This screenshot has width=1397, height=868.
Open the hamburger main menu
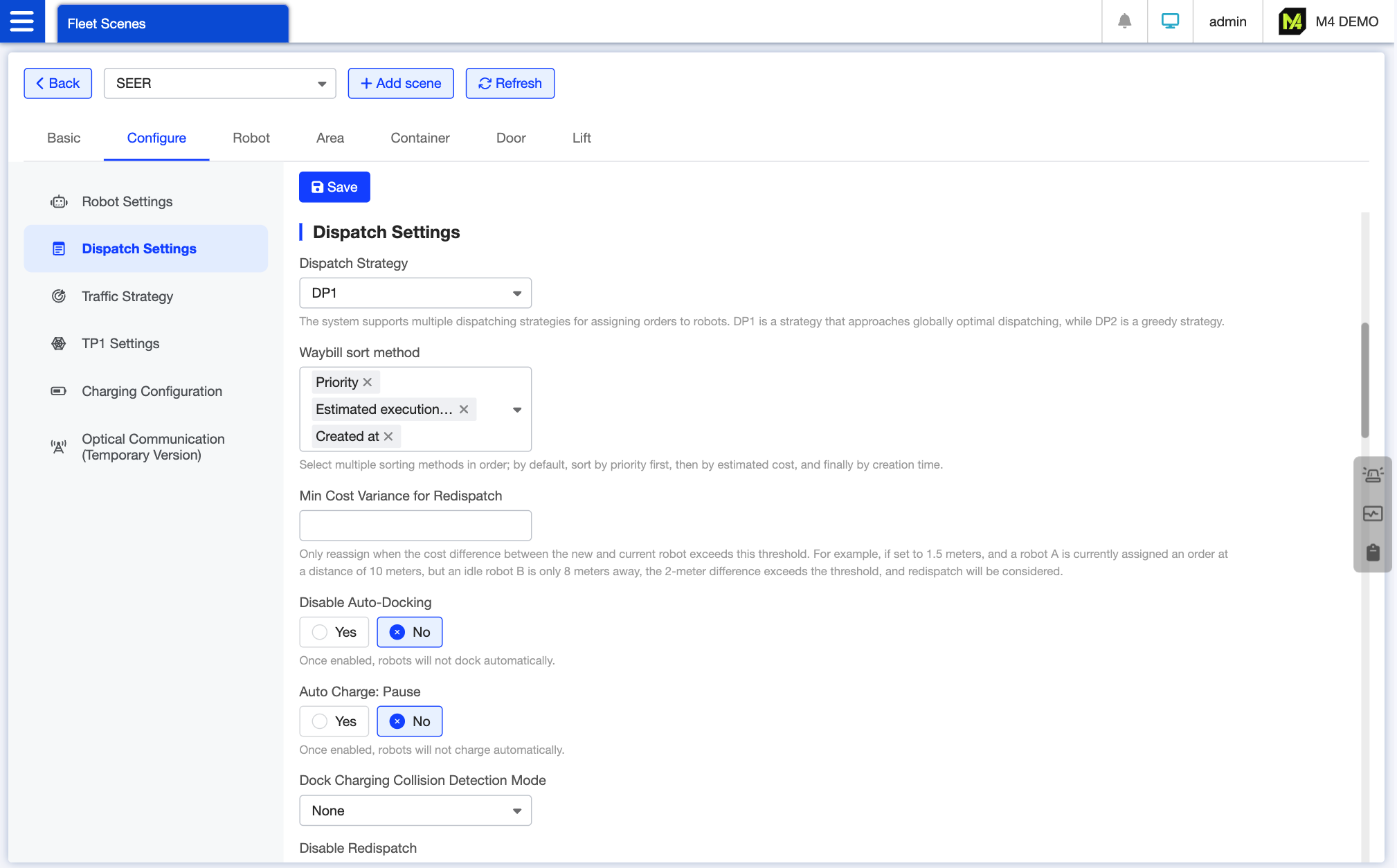point(22,21)
